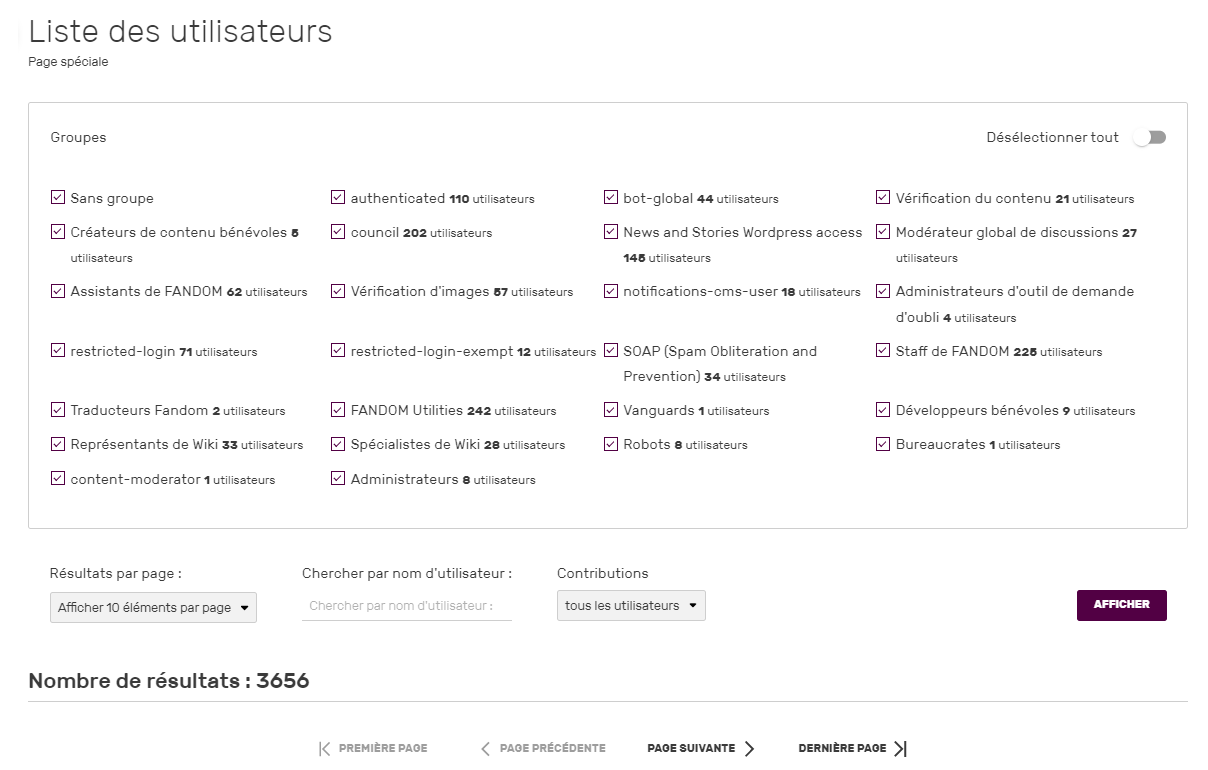Uncheck the Bureaucrates group checkbox

coord(883,444)
